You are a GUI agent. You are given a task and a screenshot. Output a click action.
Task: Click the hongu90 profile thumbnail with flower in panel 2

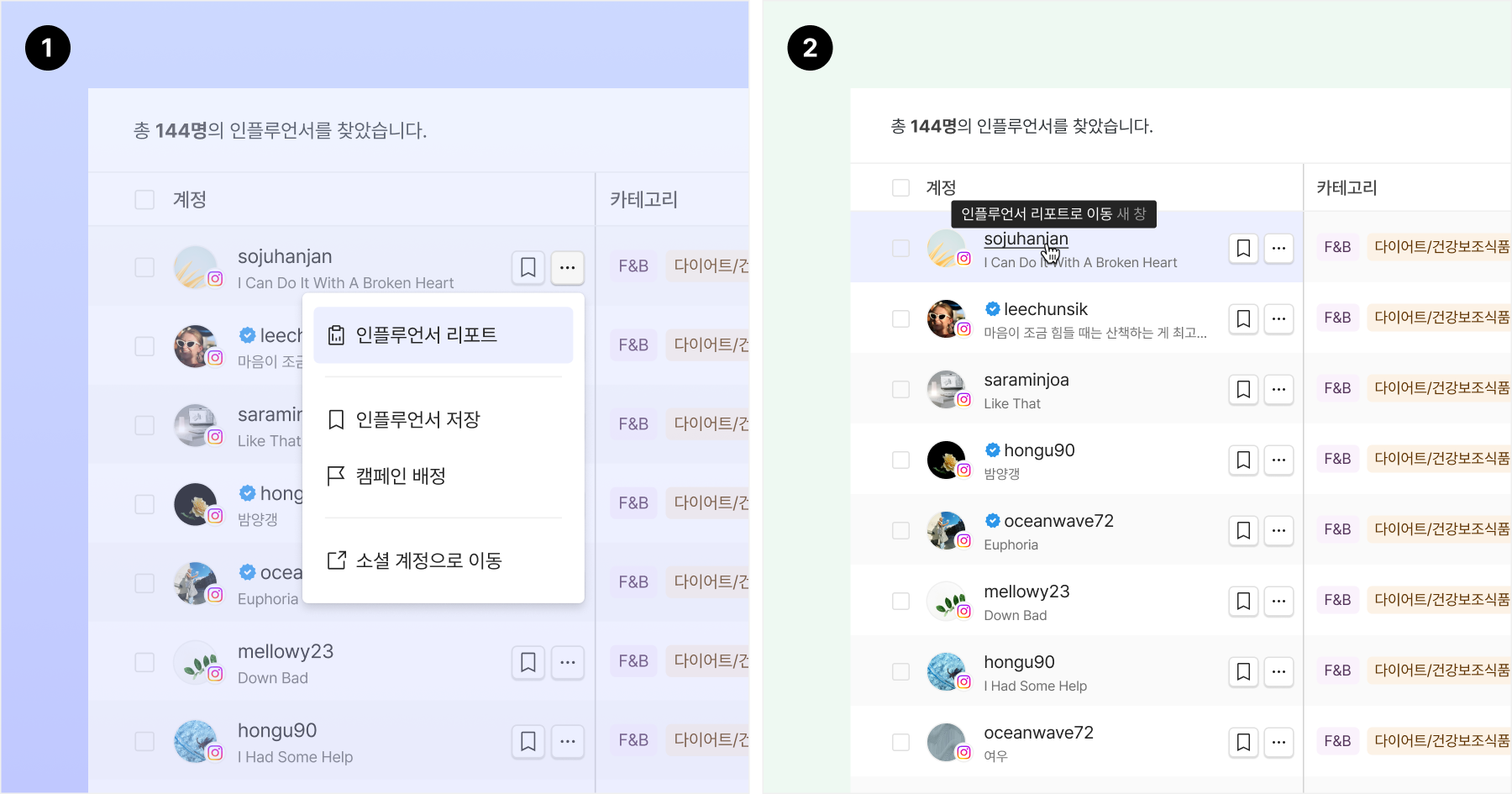(x=947, y=460)
